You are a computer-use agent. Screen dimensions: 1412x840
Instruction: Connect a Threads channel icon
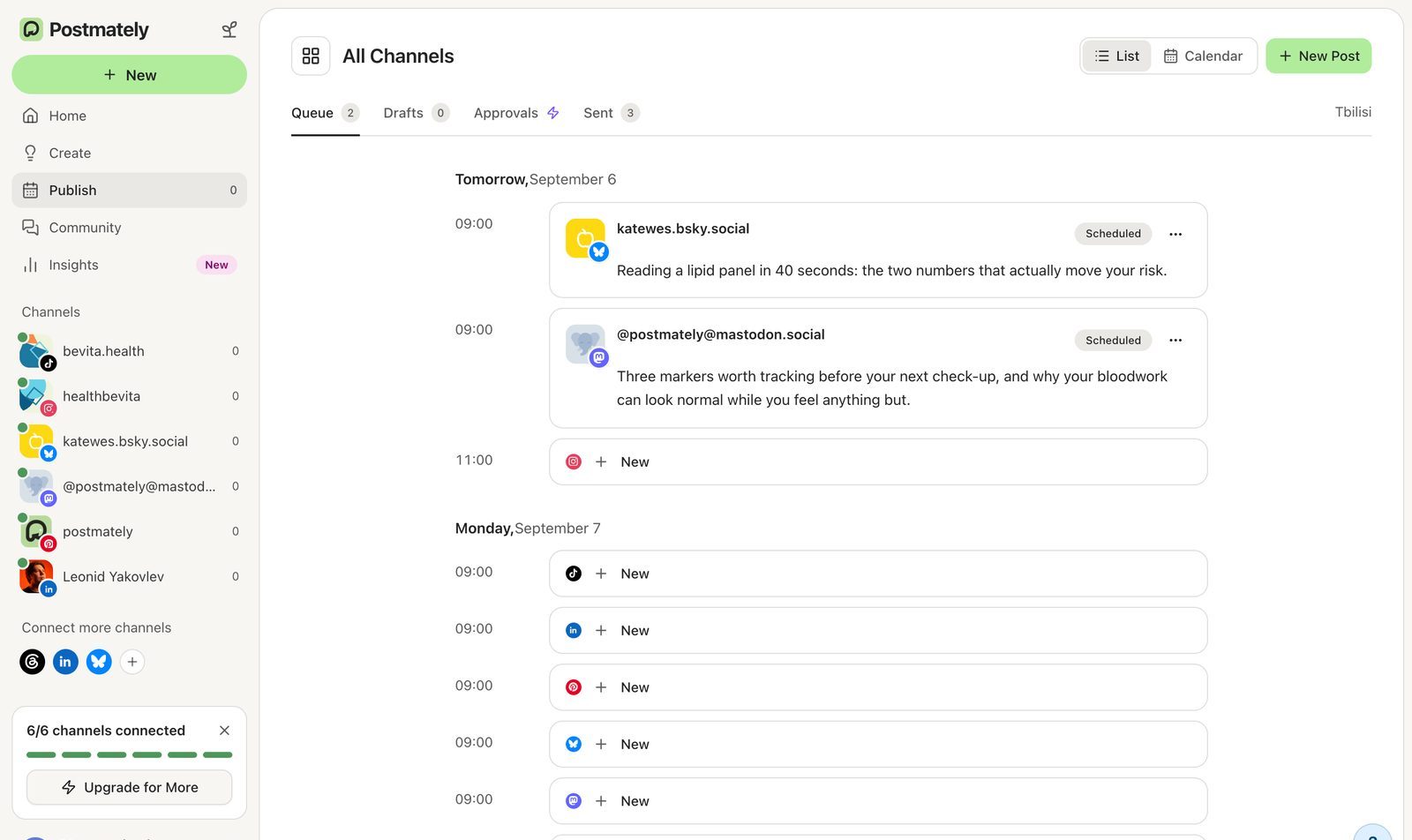[x=33, y=662]
